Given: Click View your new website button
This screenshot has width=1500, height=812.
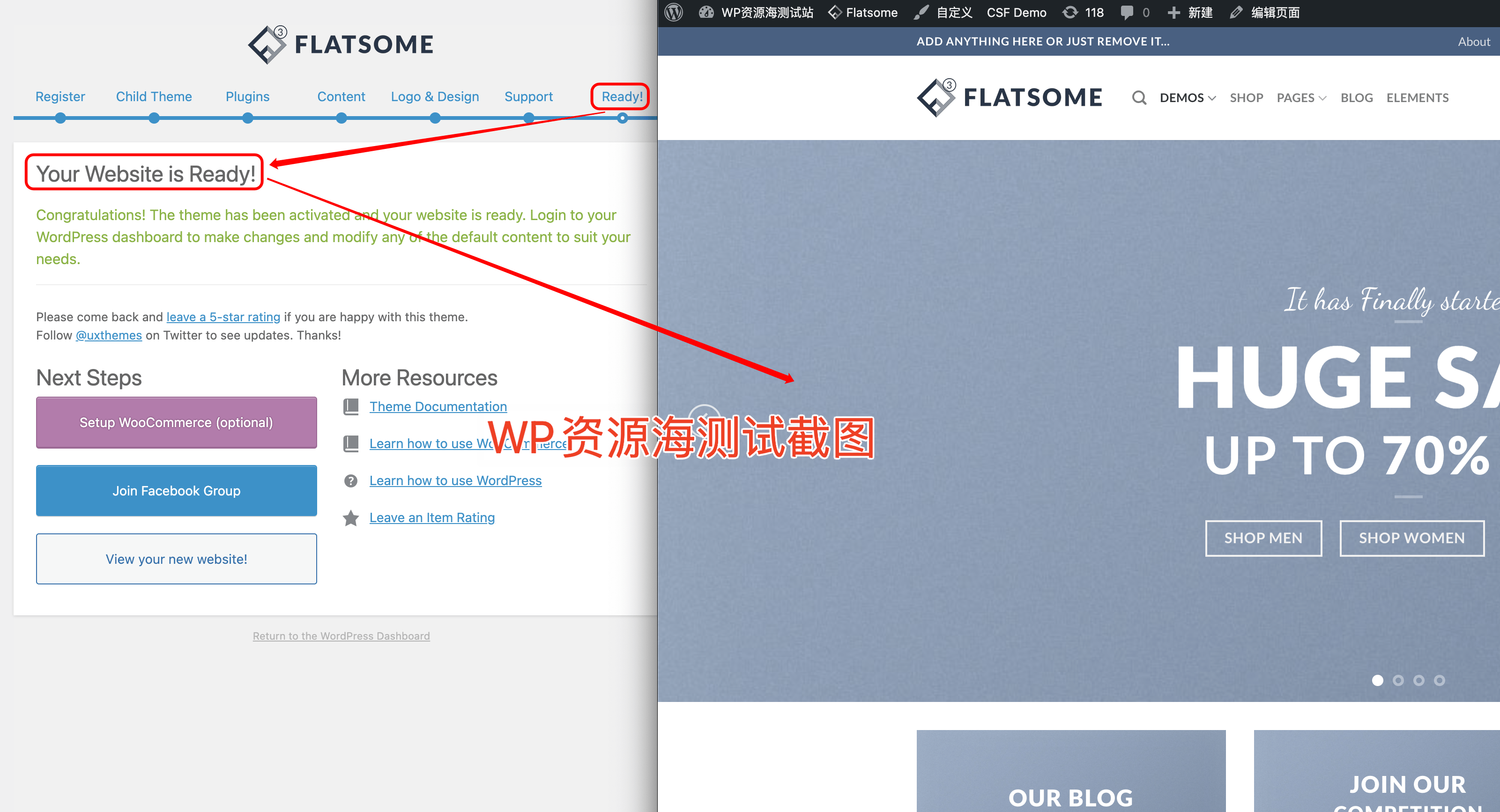Looking at the screenshot, I should click(176, 559).
